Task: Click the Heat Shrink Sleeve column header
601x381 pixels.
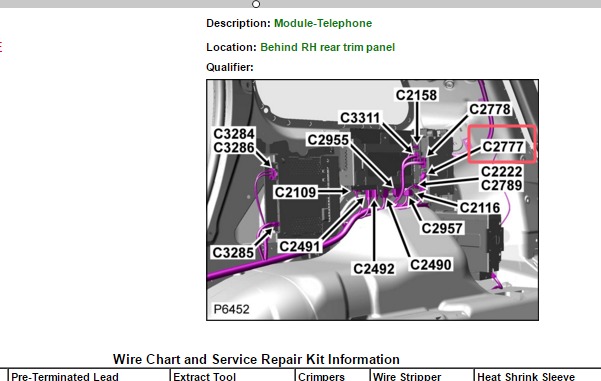Action: [x=526, y=376]
